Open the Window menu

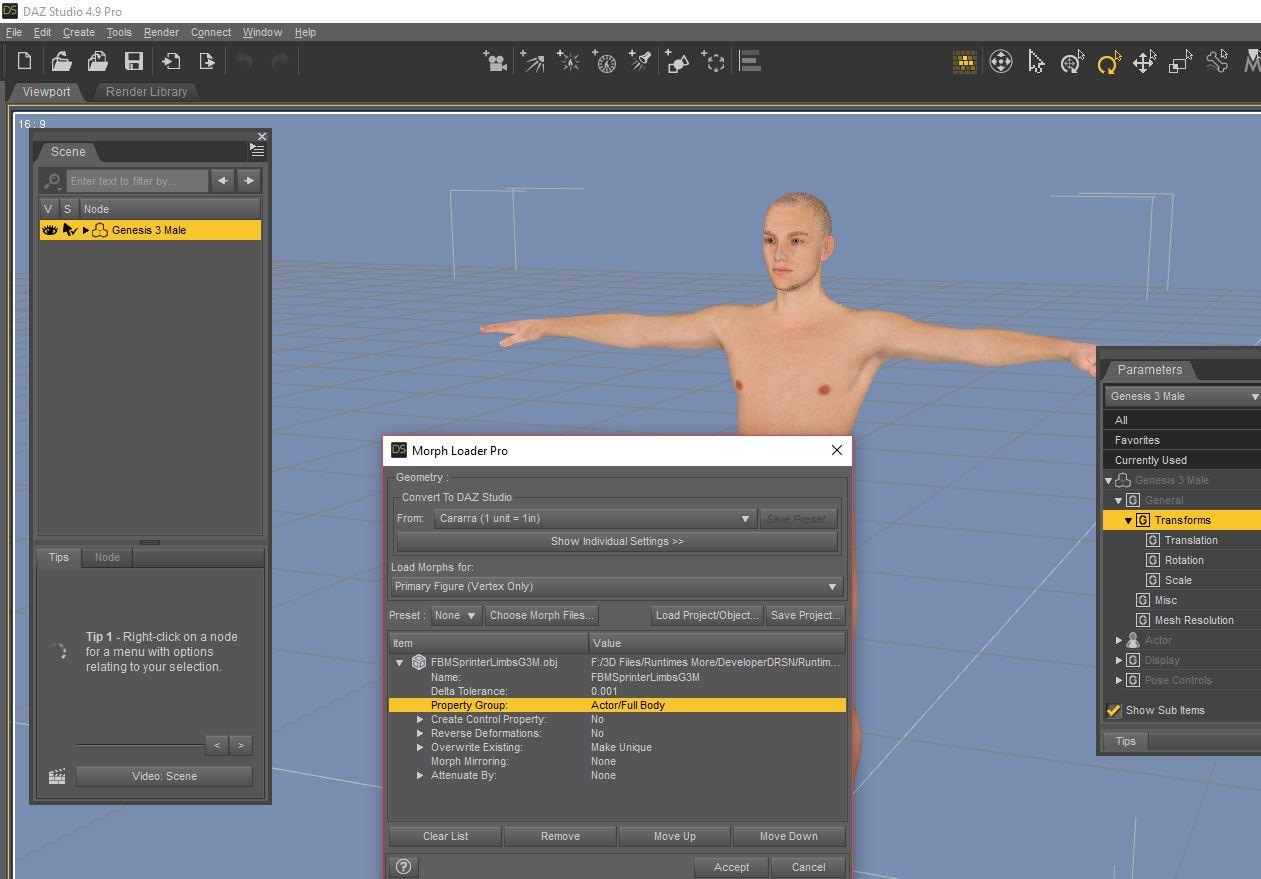tap(262, 32)
